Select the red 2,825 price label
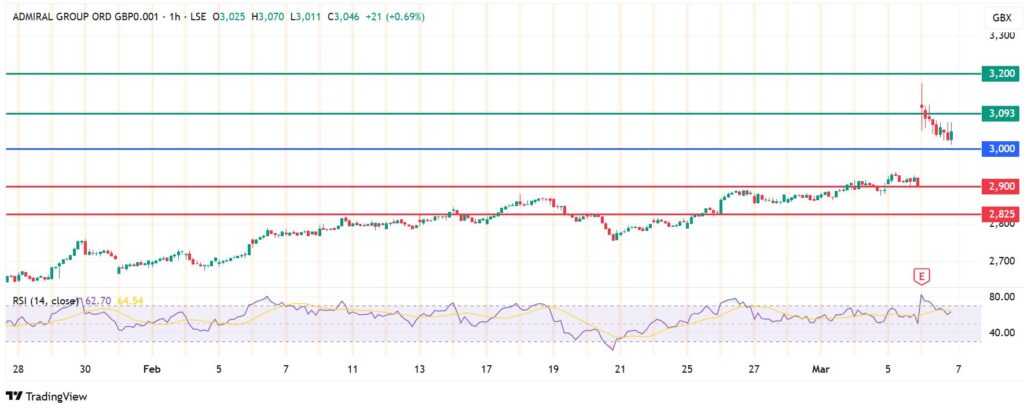The width and height of the screenshot is (1024, 408). [x=1000, y=214]
